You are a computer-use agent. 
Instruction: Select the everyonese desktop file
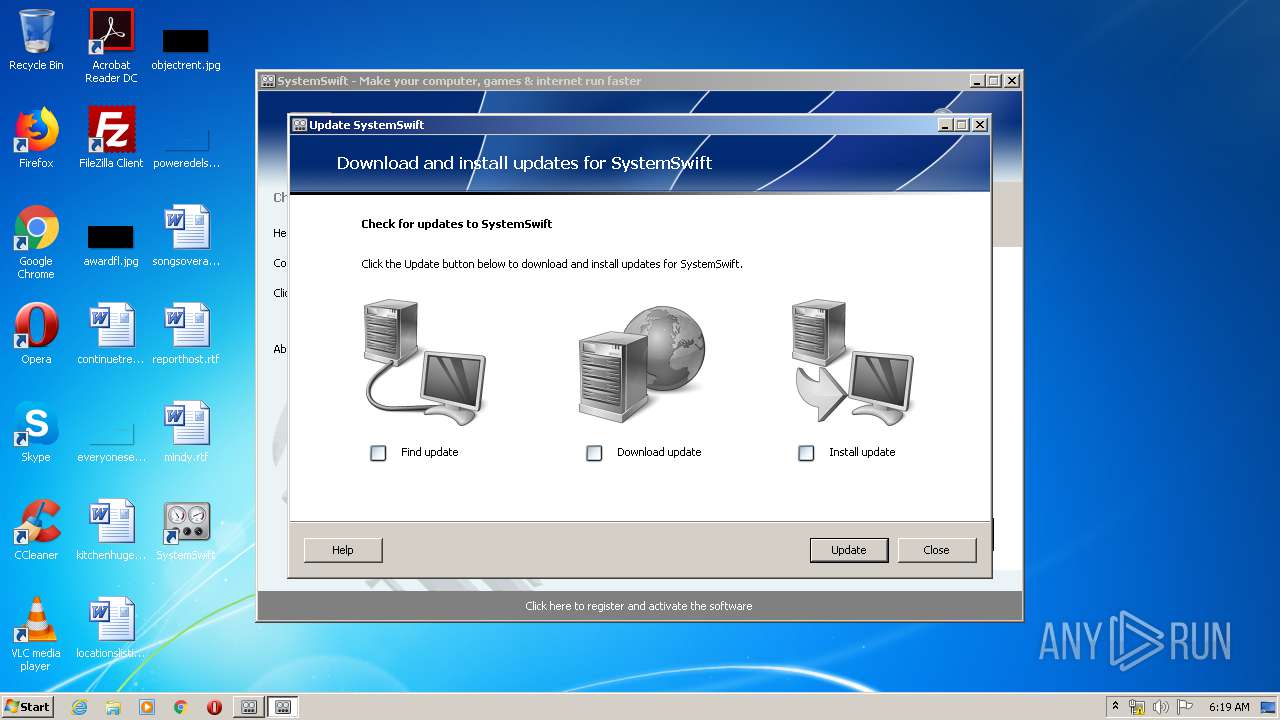[111, 441]
